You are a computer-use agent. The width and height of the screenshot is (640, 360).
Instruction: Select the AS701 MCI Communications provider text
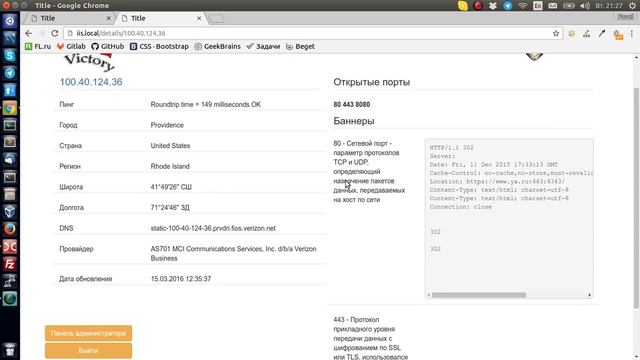tap(233, 253)
